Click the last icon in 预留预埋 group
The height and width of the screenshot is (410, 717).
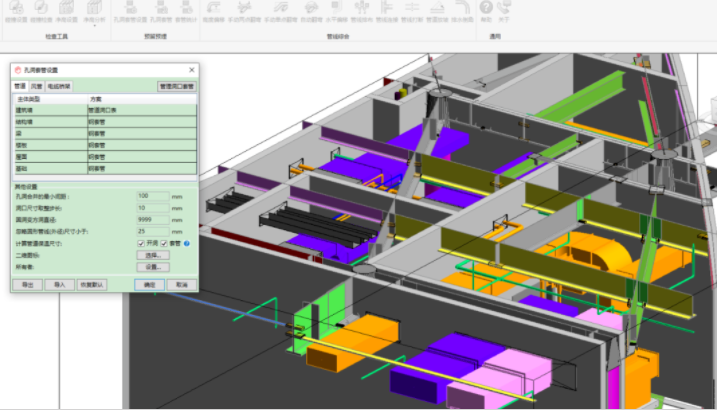(x=186, y=12)
